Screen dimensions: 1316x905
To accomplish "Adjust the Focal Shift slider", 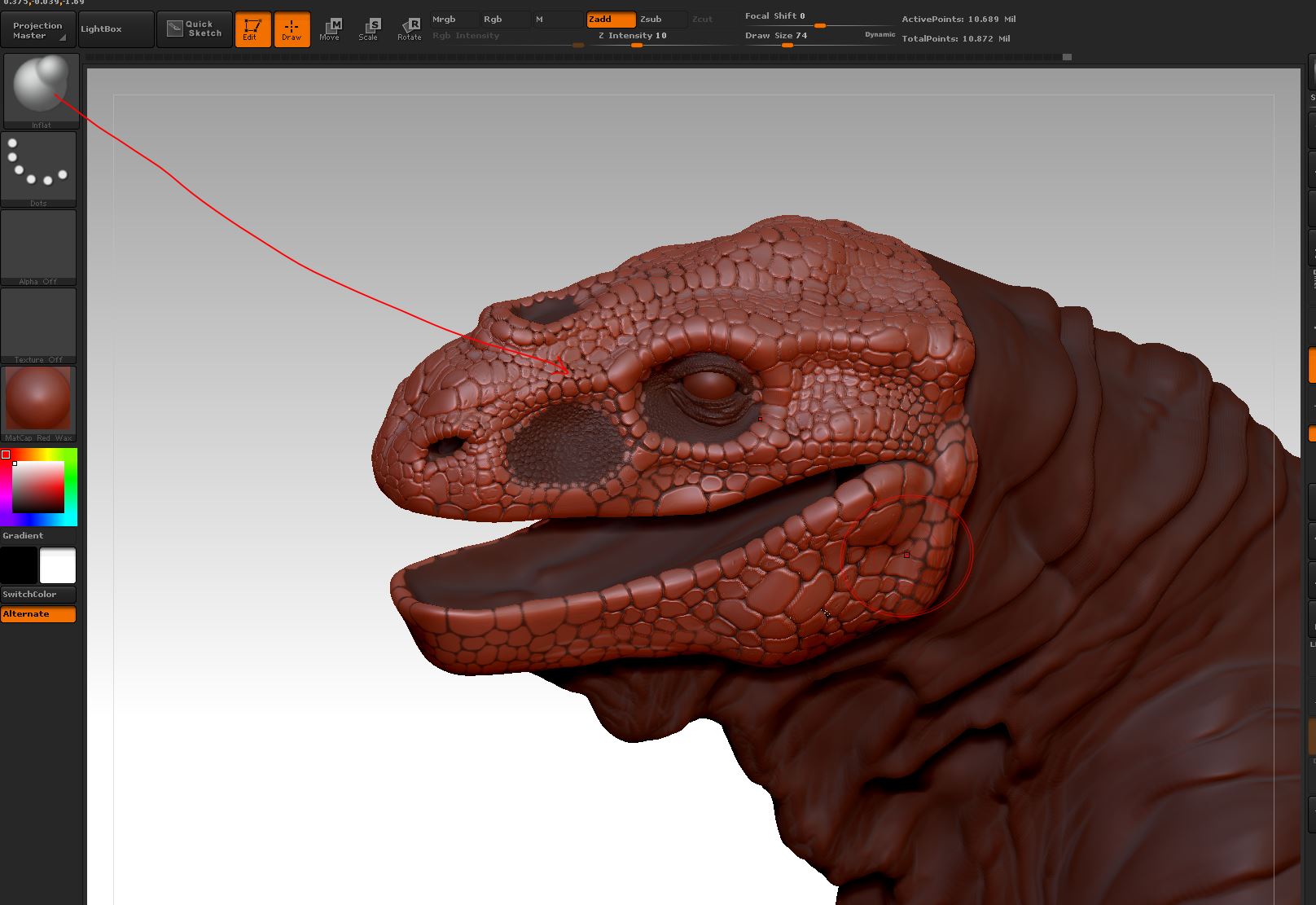I will 819,20.
